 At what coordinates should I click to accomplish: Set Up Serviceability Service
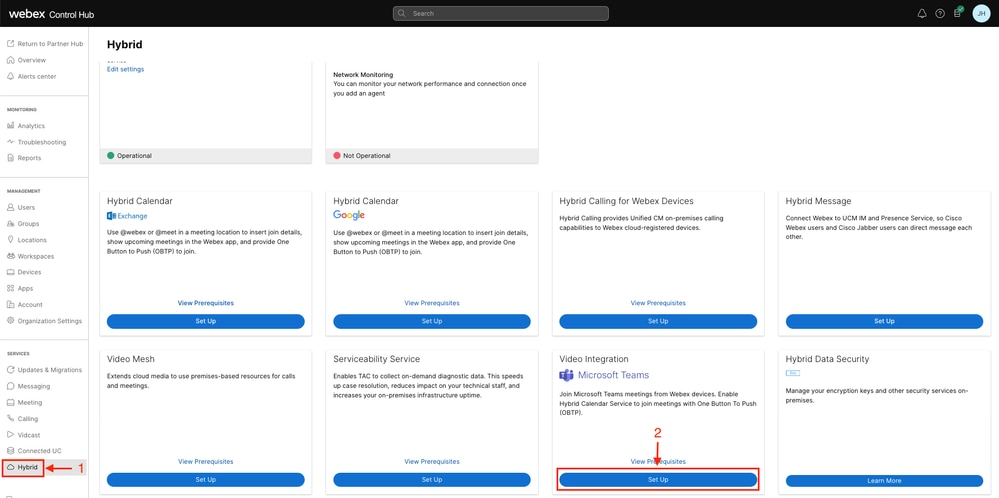pyautogui.click(x=432, y=480)
